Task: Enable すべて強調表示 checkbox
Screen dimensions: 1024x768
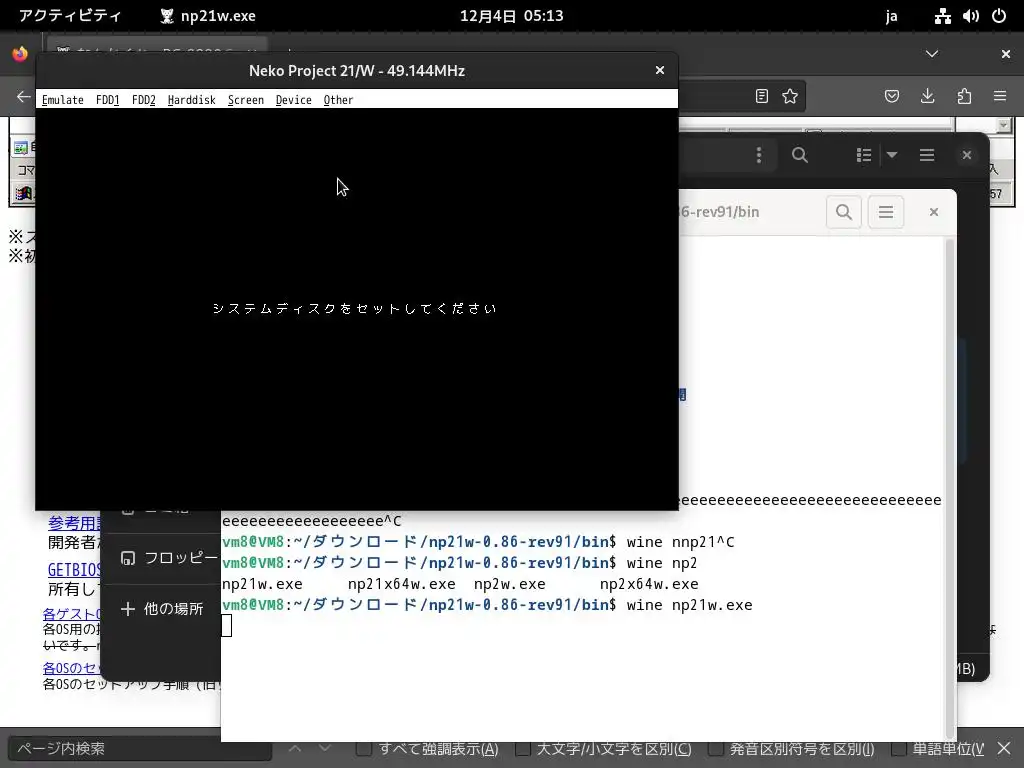Action: (x=363, y=748)
